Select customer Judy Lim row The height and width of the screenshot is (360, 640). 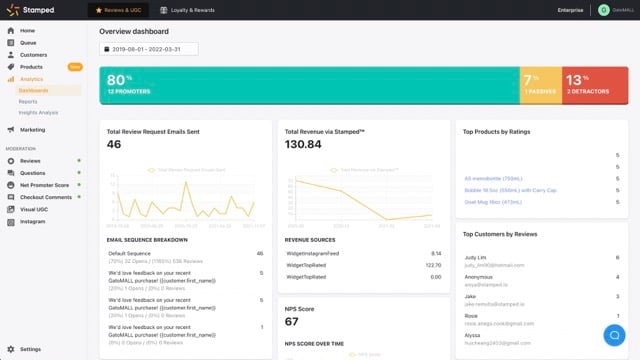coord(542,261)
